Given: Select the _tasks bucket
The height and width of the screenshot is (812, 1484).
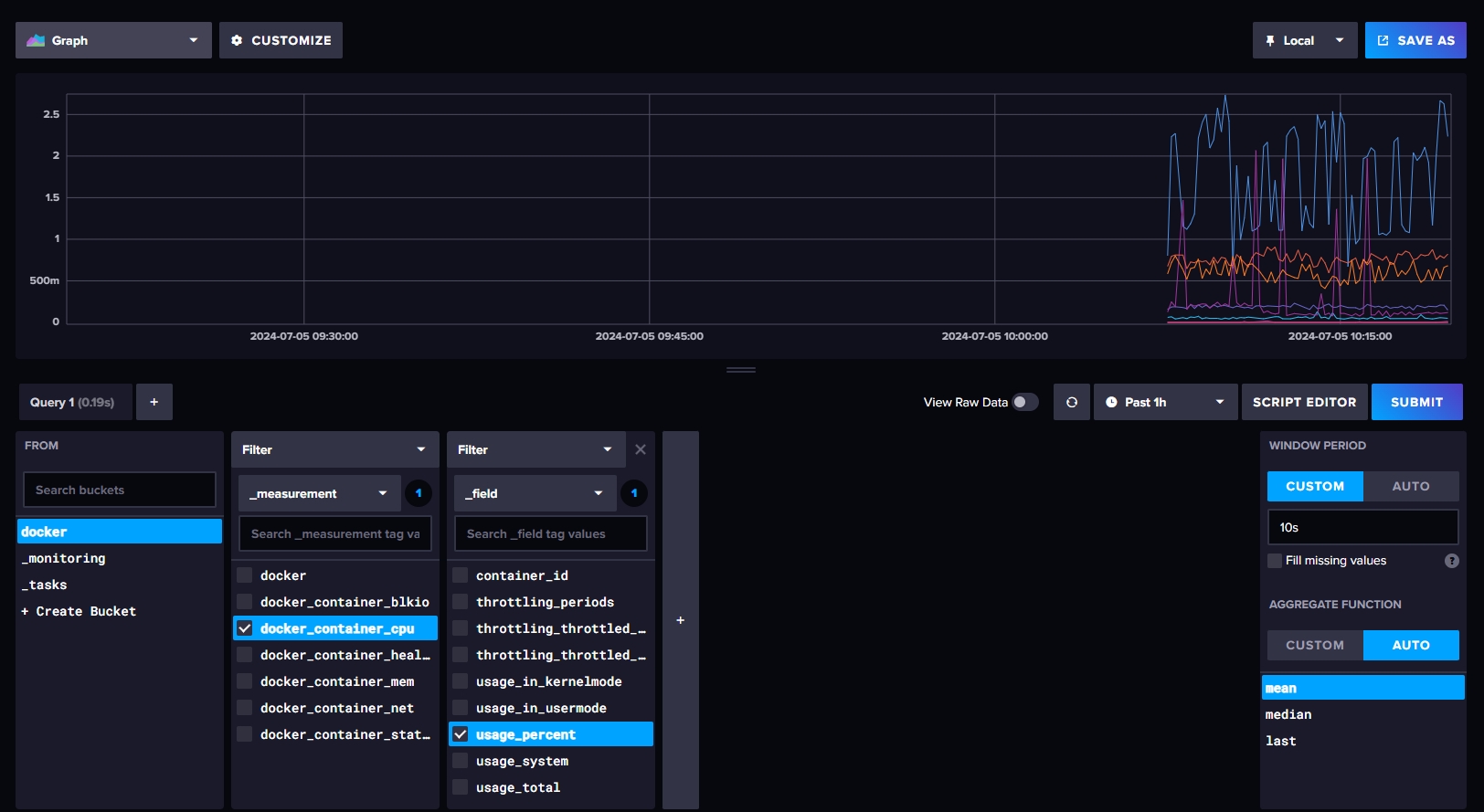Looking at the screenshot, I should point(120,585).
